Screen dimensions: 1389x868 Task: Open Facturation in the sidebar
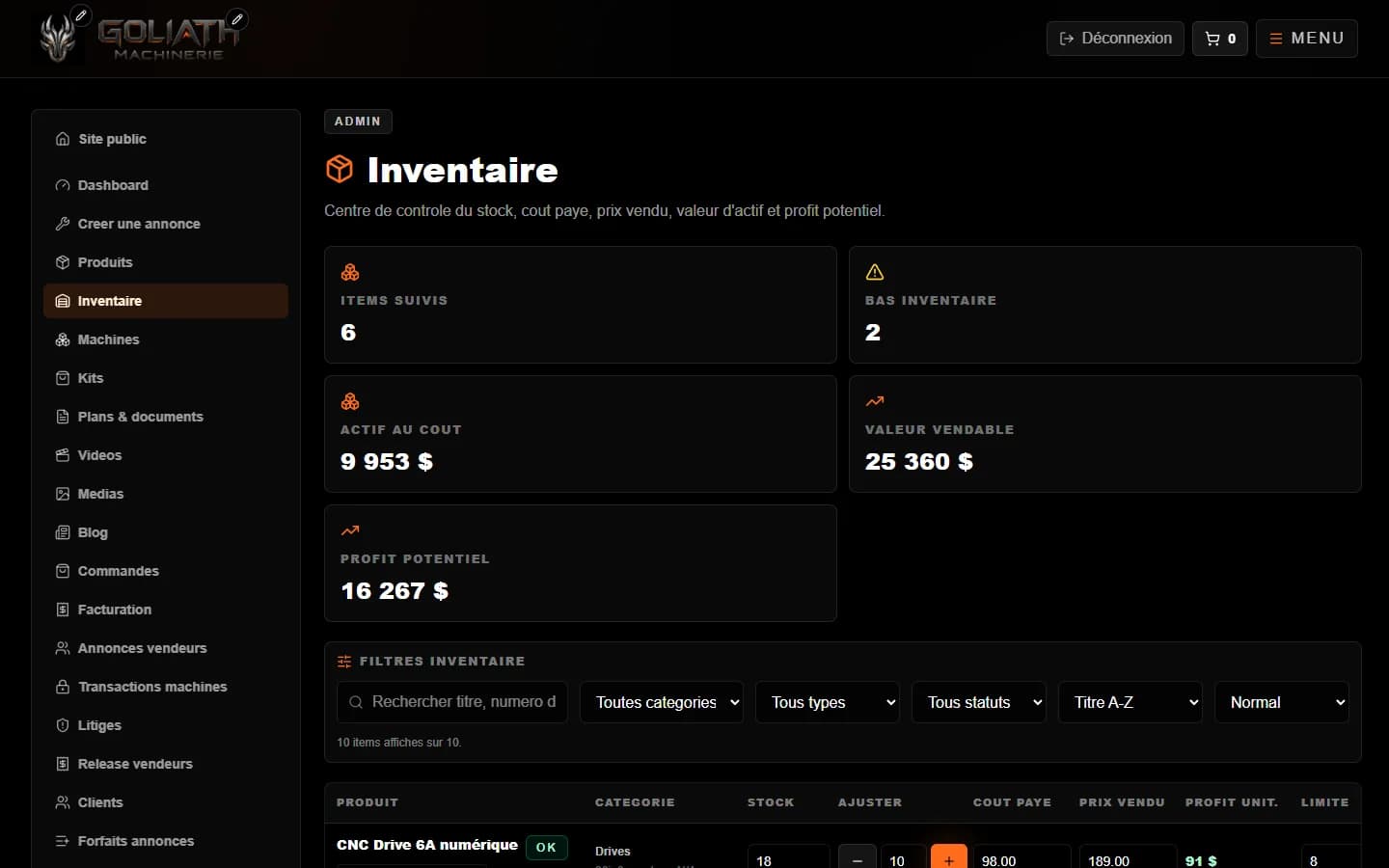pos(166,610)
